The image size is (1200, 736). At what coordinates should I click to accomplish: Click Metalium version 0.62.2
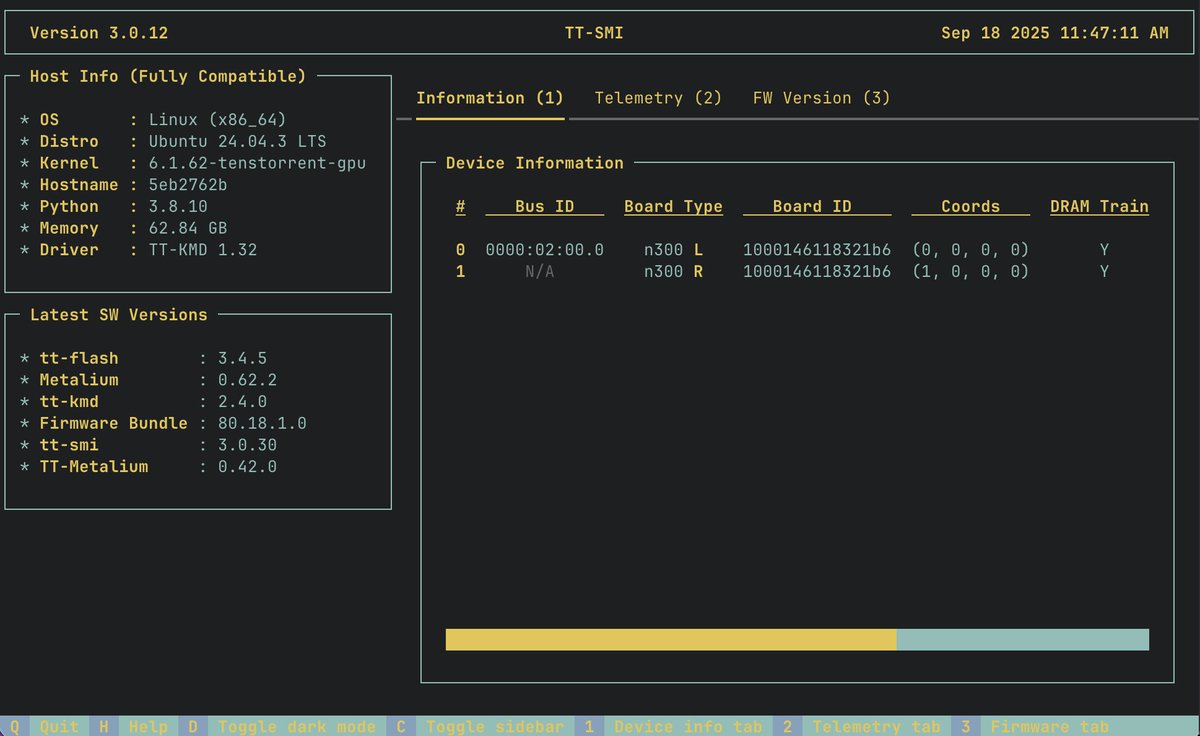(247, 380)
